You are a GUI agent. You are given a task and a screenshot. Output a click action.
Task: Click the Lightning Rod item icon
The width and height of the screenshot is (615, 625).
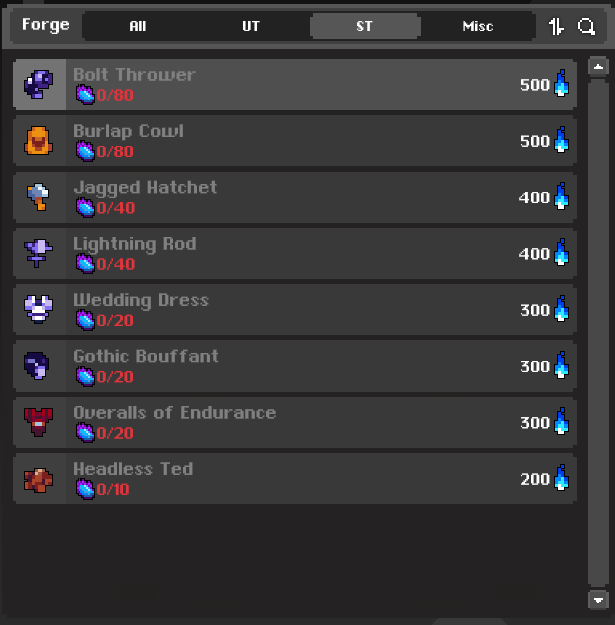[x=38, y=253]
